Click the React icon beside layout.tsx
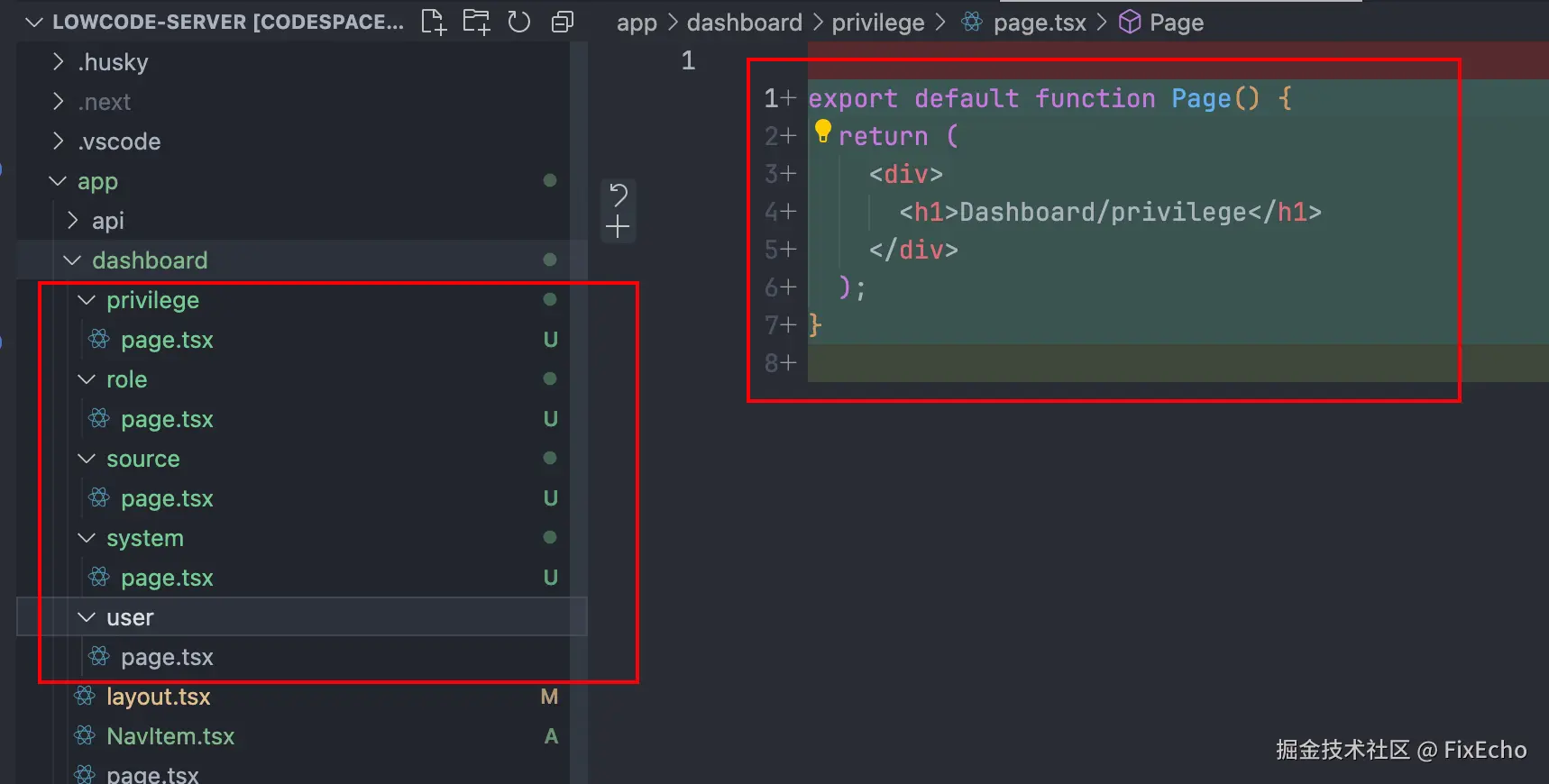Viewport: 1549px width, 784px height. click(85, 697)
